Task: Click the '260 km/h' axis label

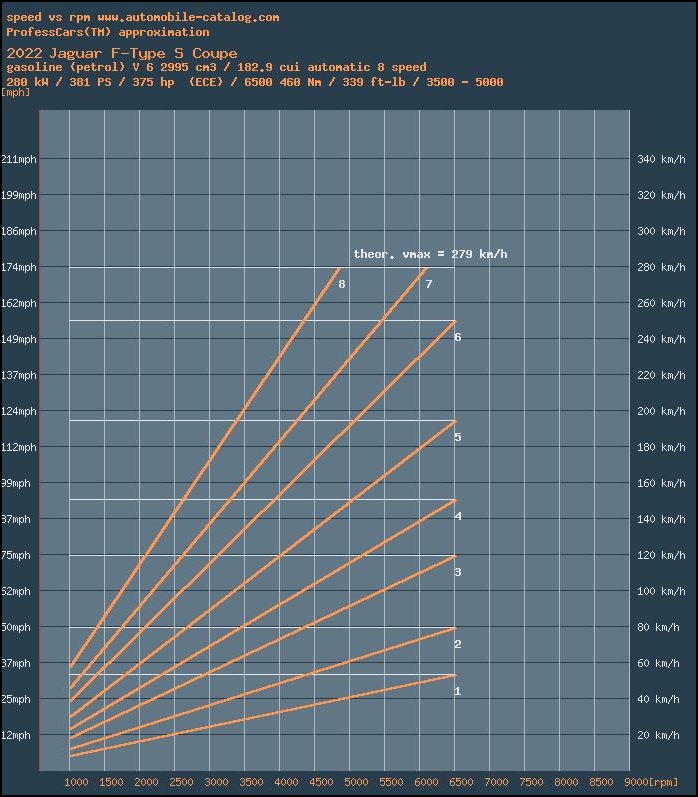Action: point(661,303)
